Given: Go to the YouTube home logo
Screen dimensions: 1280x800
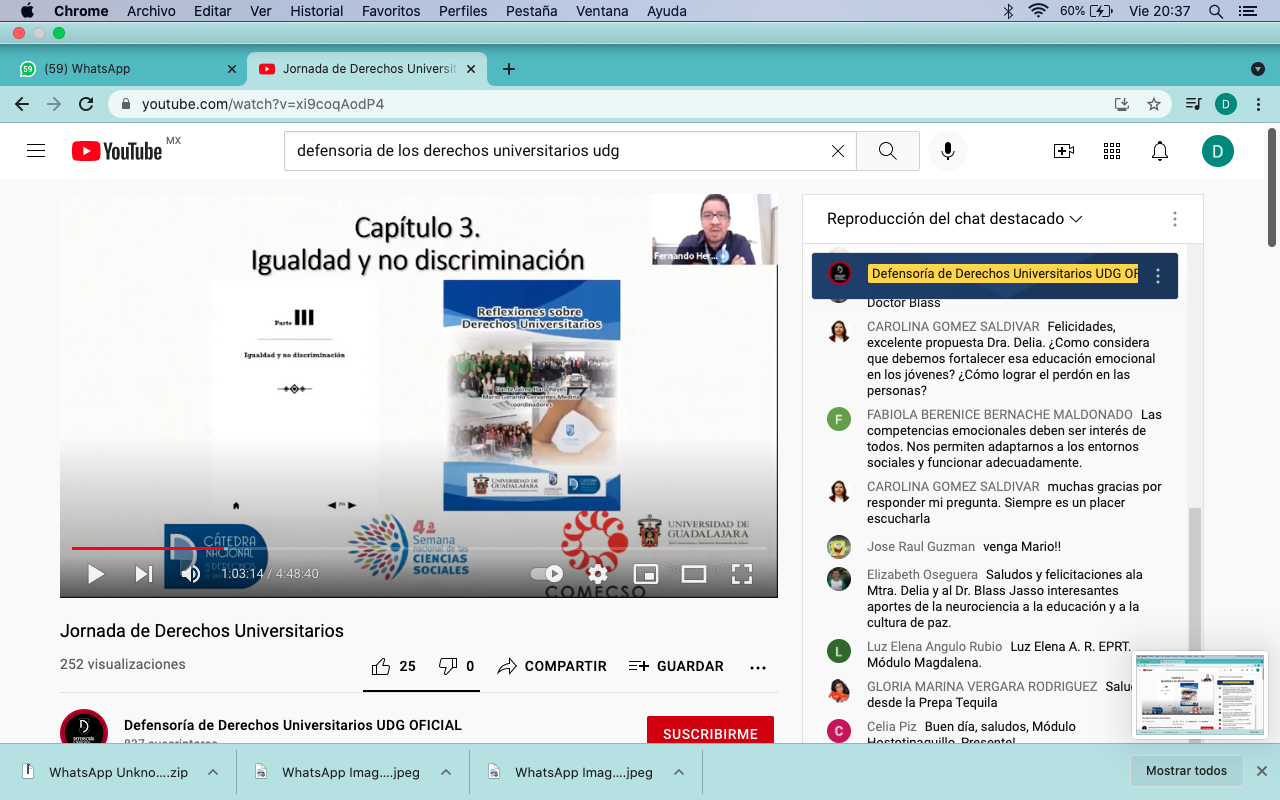Looking at the screenshot, I should pos(117,151).
